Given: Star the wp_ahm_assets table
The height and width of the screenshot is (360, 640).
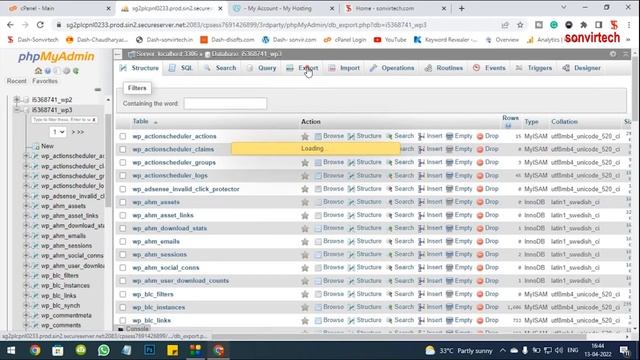Looking at the screenshot, I should click(305, 202).
